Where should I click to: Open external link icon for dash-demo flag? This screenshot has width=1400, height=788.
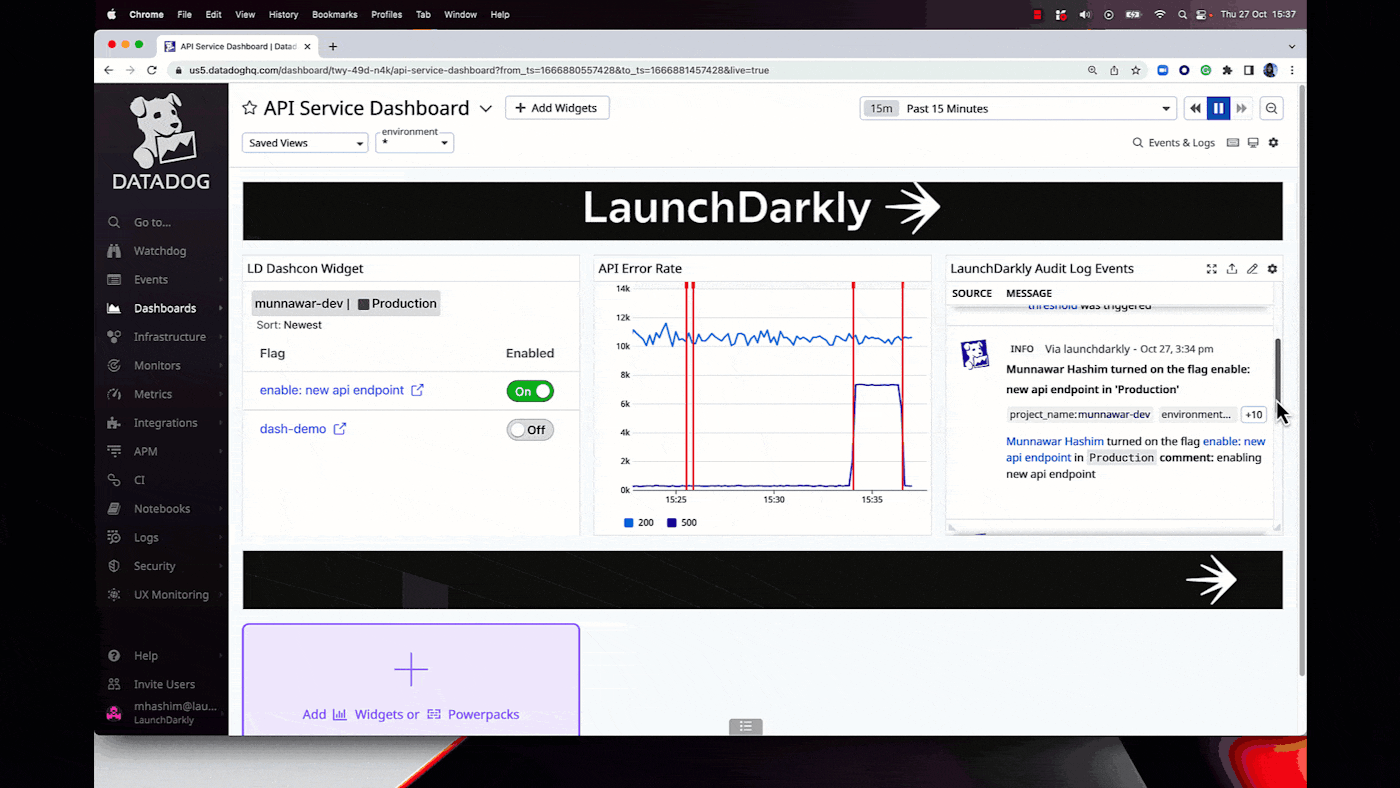[340, 429]
